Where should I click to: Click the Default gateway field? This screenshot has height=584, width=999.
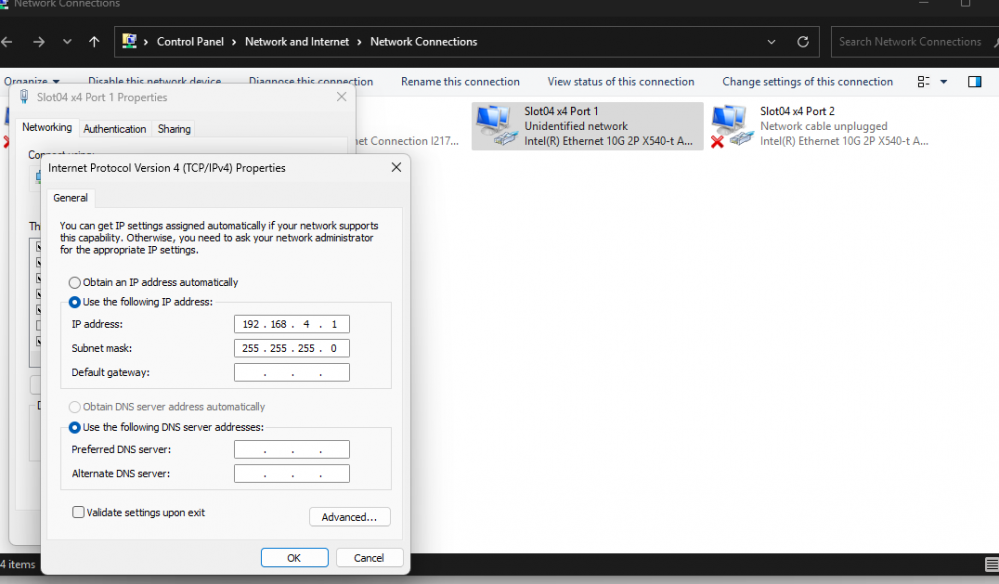pos(292,373)
